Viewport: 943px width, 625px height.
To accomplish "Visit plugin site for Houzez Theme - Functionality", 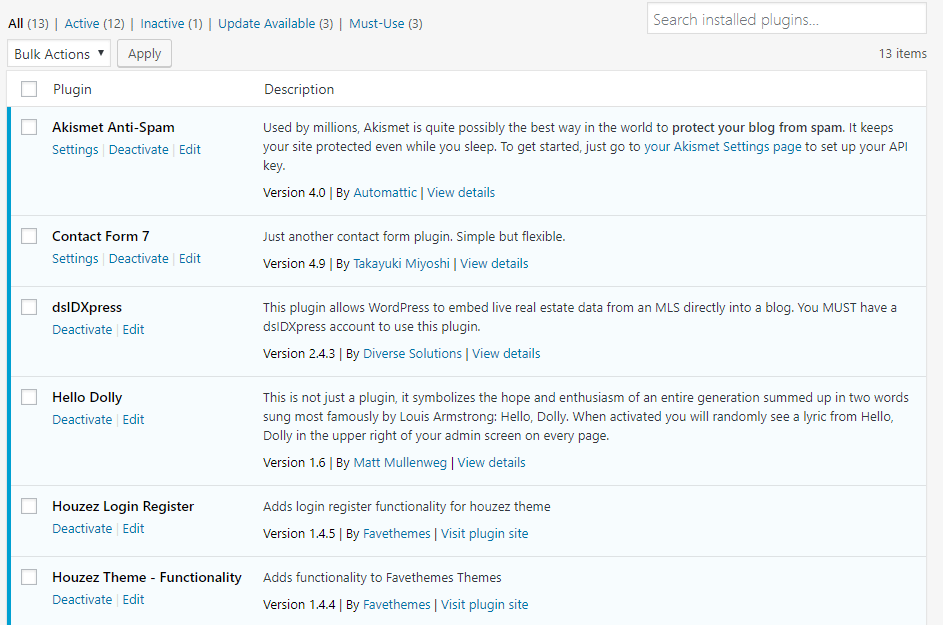I will point(484,605).
